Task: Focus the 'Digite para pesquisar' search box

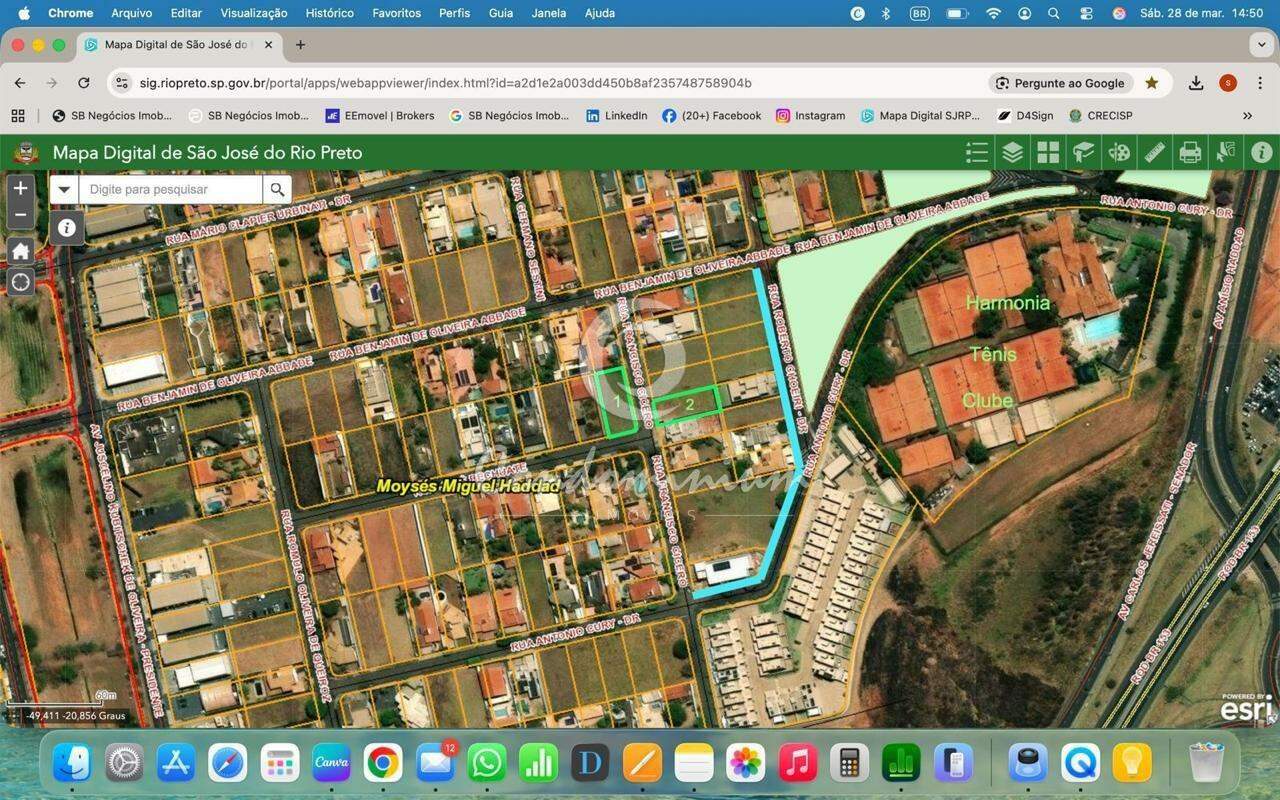Action: coord(170,189)
